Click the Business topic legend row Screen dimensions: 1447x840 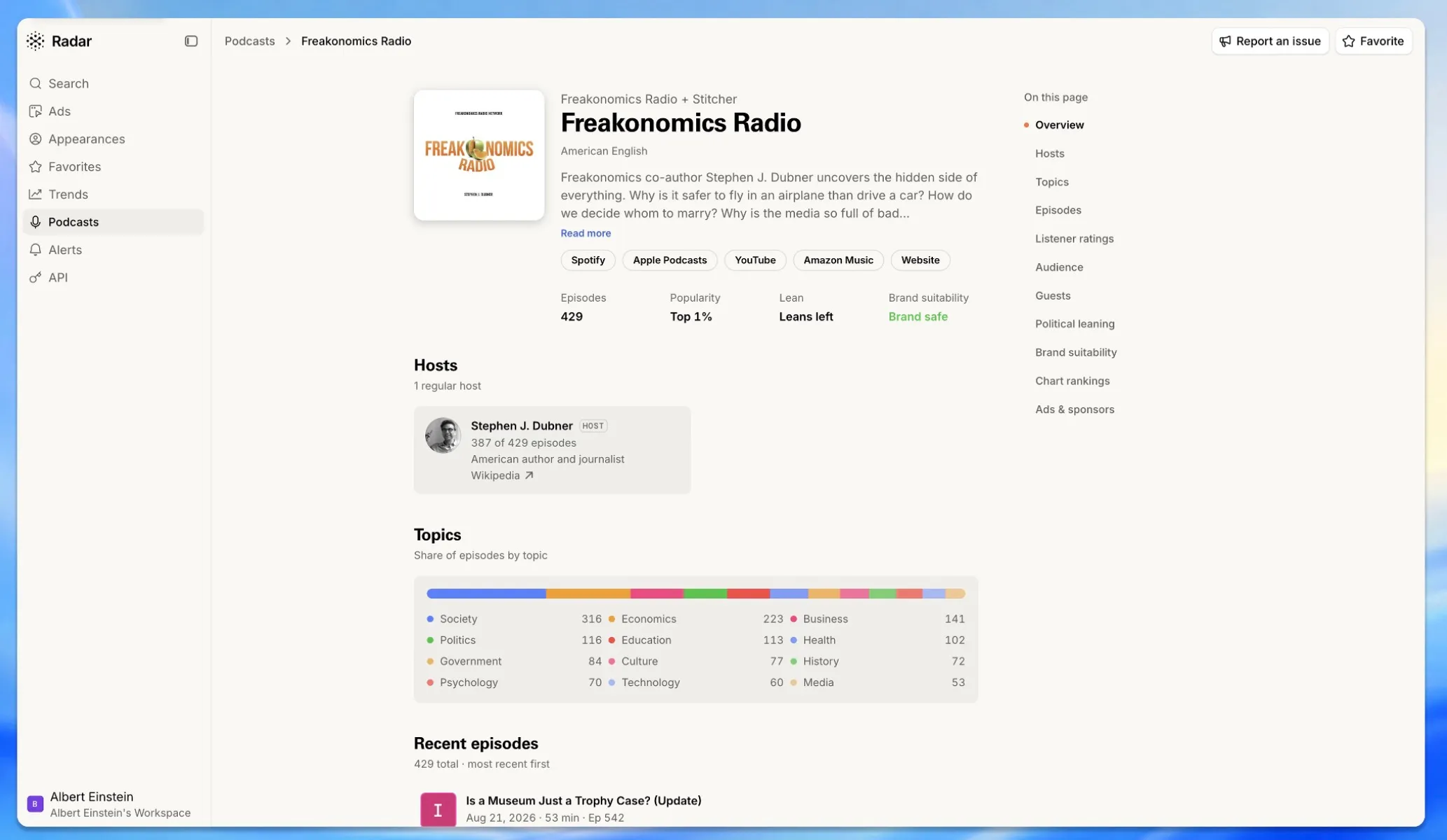pos(877,619)
